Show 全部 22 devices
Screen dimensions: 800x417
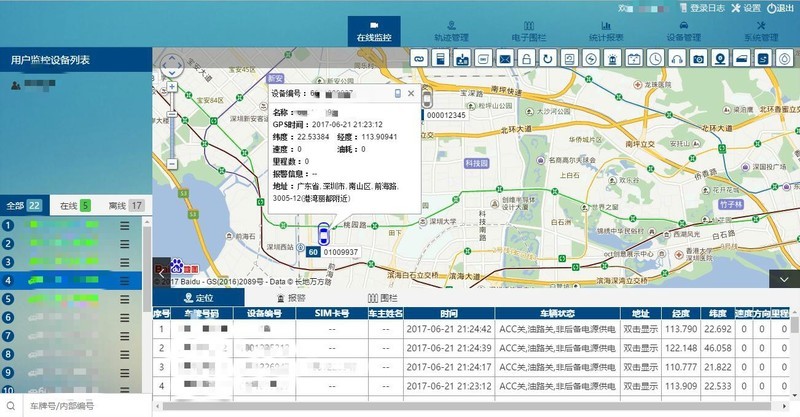click(x=24, y=206)
